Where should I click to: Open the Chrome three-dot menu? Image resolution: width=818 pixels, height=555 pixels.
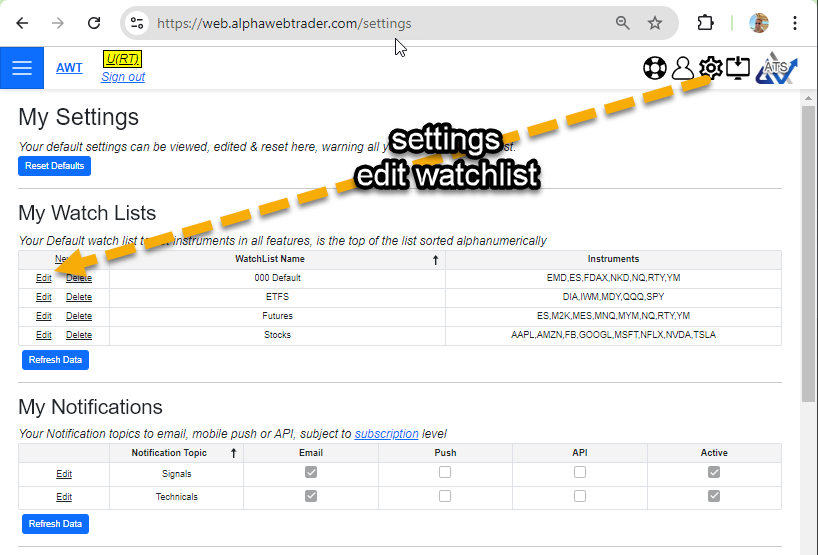point(795,23)
